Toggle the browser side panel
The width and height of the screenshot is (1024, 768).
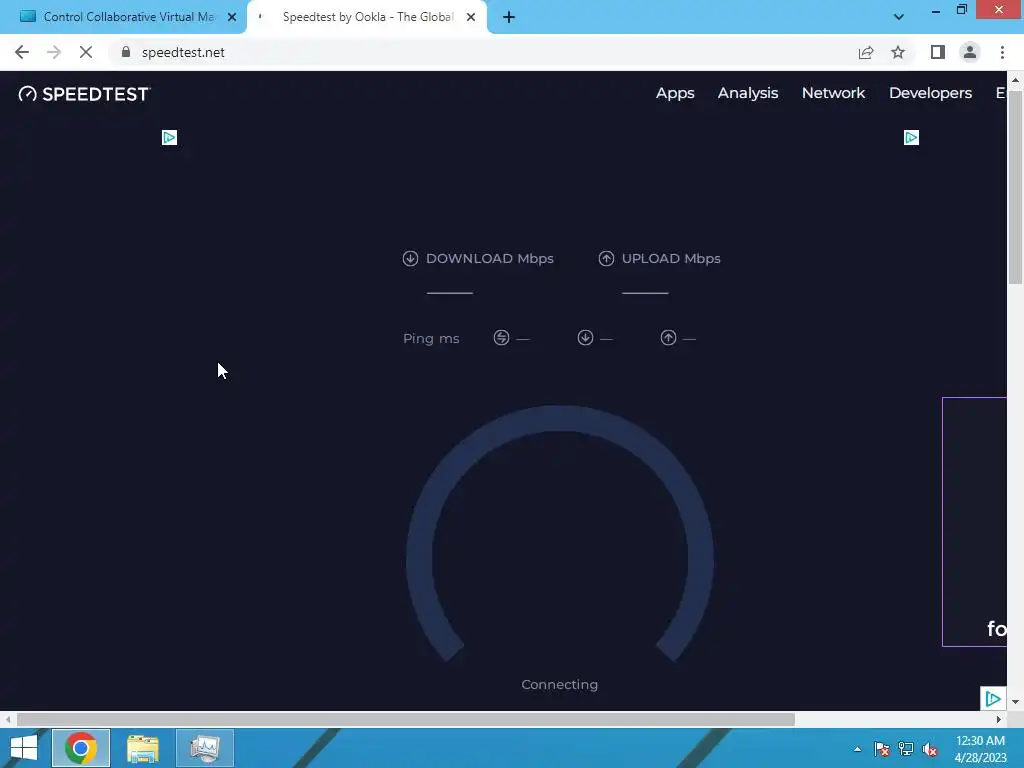pos(938,52)
